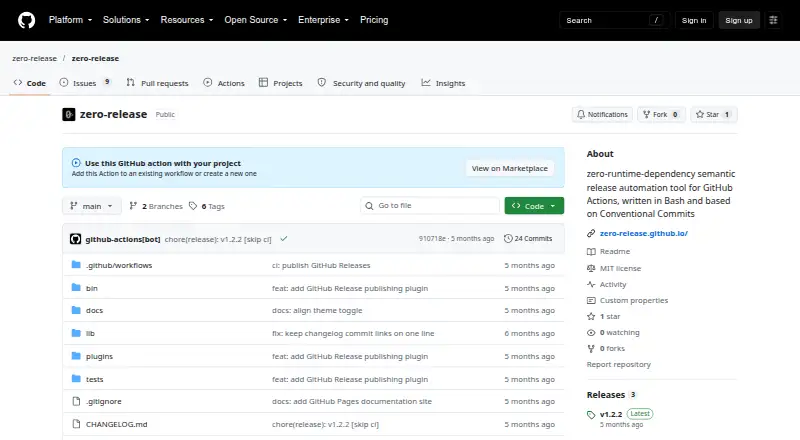Open commit 'docs: align theme toggle'
The image size is (800, 440).
(x=317, y=310)
